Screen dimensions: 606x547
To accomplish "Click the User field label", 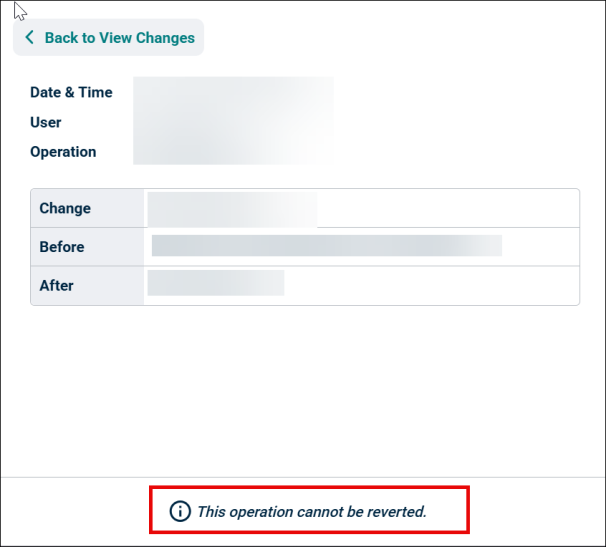I will click(46, 122).
